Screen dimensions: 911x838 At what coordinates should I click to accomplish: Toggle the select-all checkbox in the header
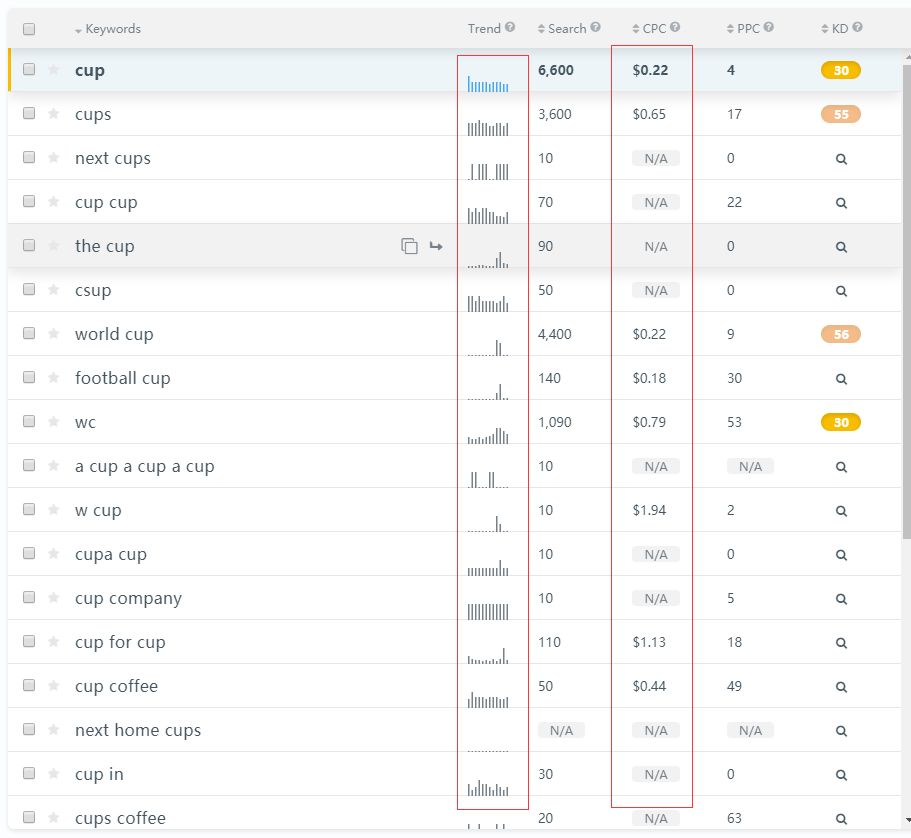click(x=29, y=29)
